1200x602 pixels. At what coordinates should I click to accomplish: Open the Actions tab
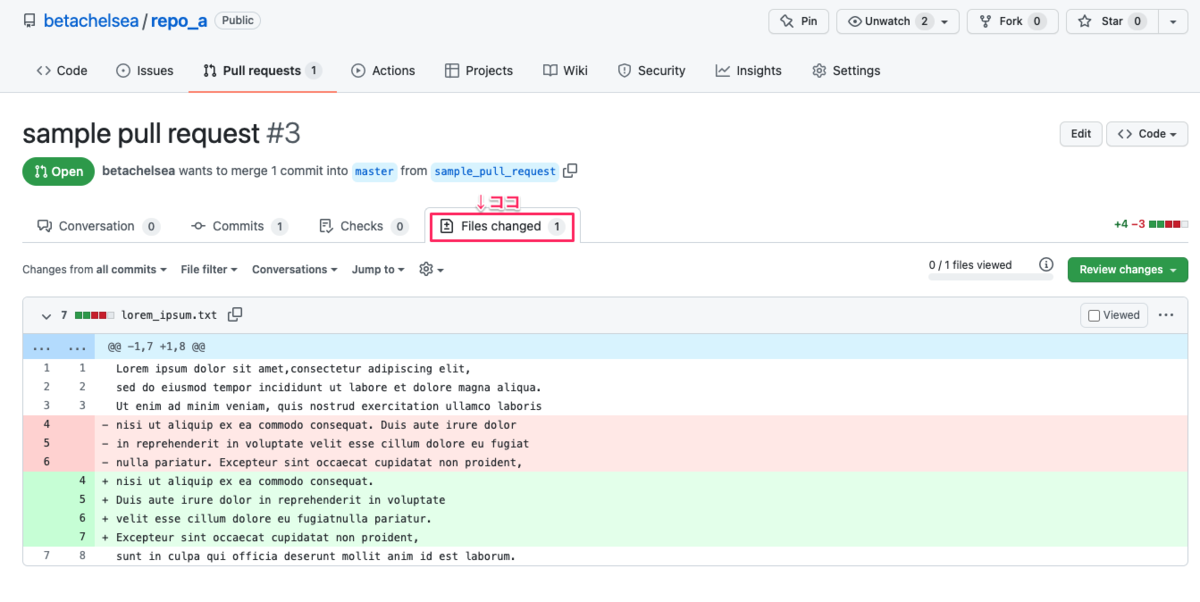point(383,71)
